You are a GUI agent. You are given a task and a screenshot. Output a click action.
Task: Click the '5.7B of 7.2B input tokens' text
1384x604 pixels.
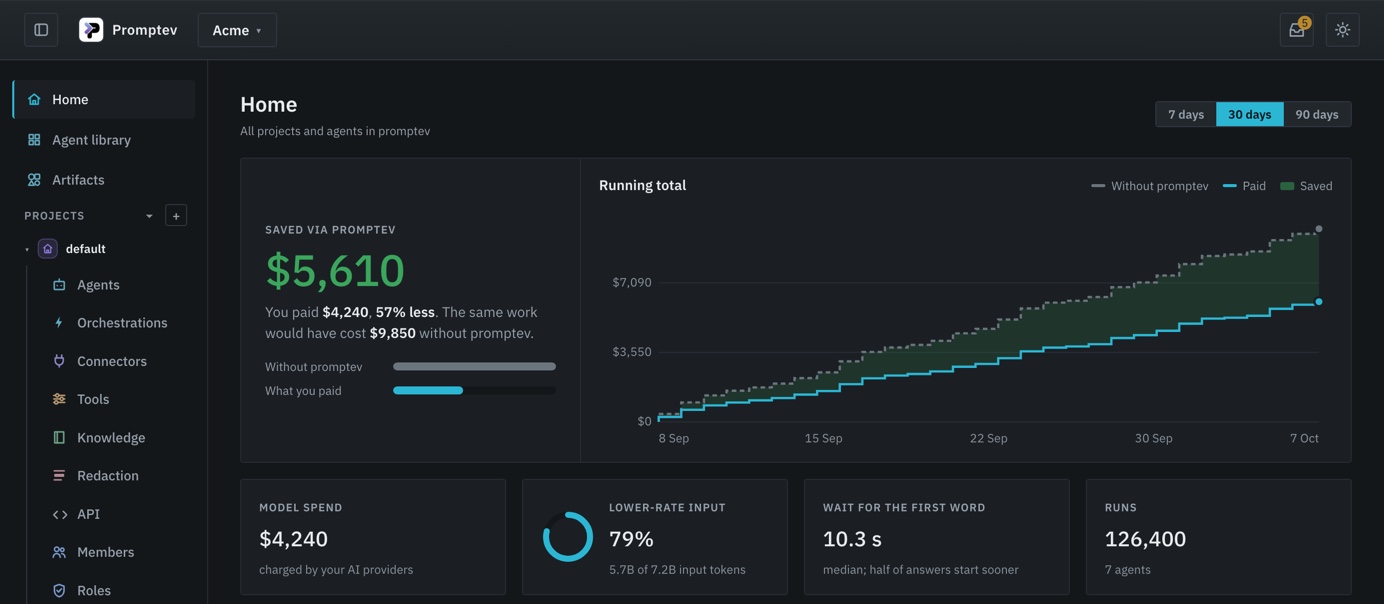tap(677, 570)
